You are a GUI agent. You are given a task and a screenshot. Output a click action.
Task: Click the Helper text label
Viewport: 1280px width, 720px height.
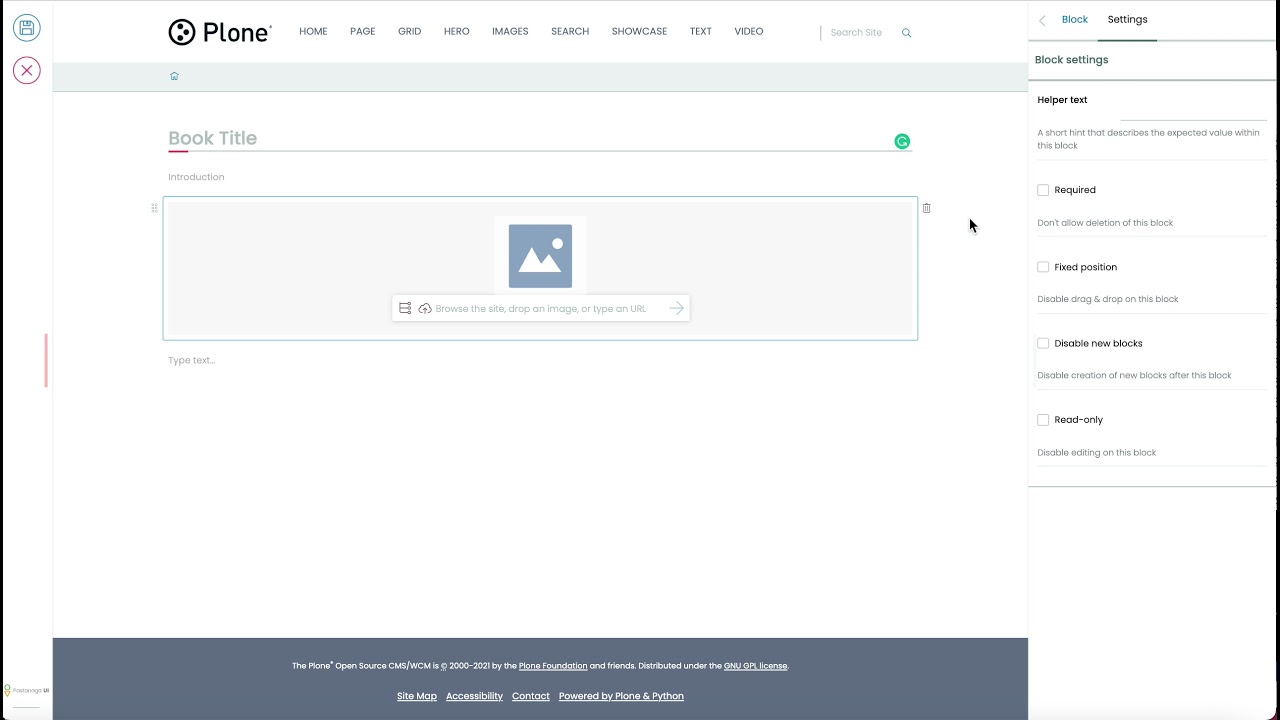click(x=1062, y=100)
